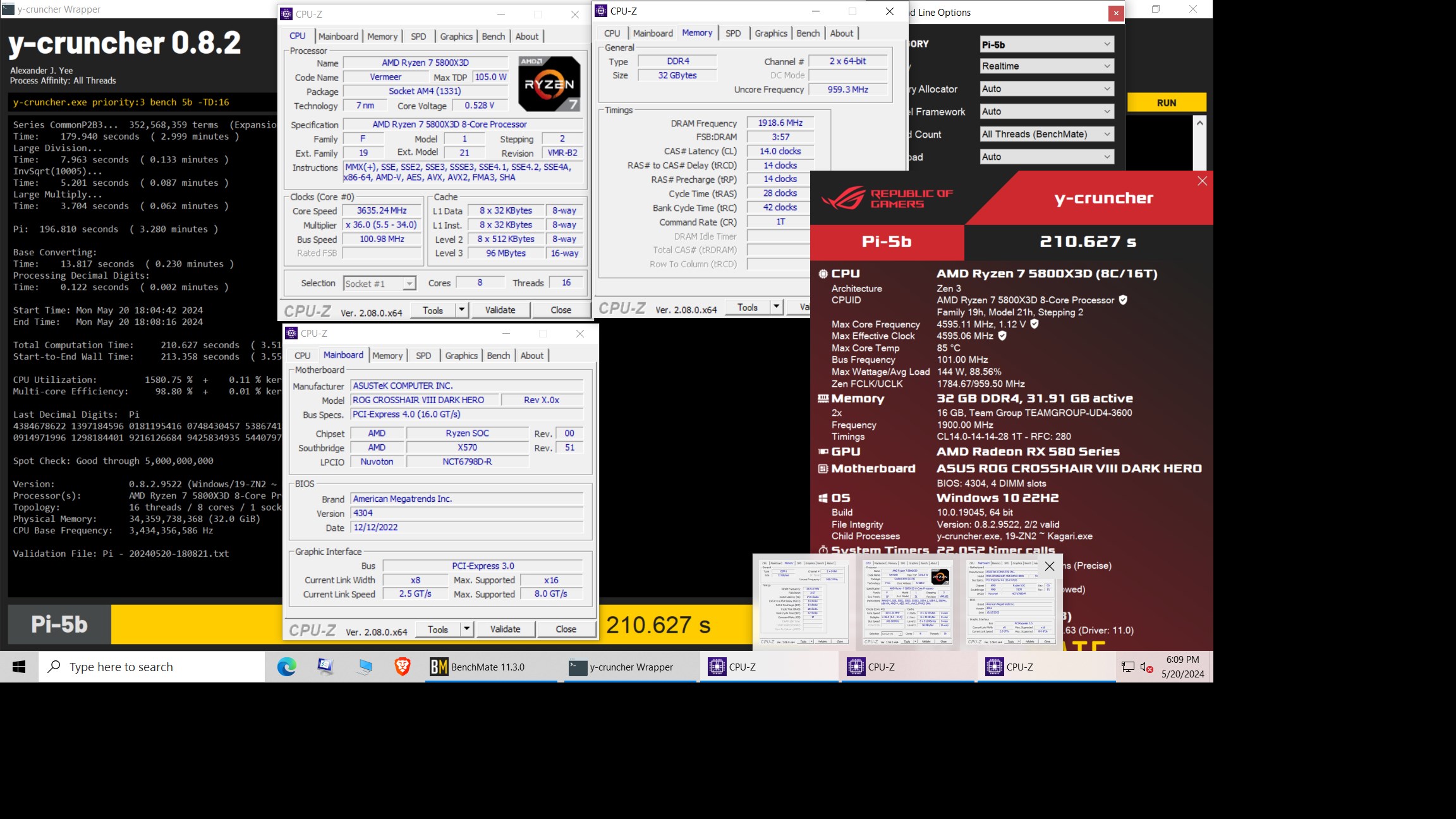Click the DRAM Frequency 1918.6 MHz value

(x=780, y=123)
